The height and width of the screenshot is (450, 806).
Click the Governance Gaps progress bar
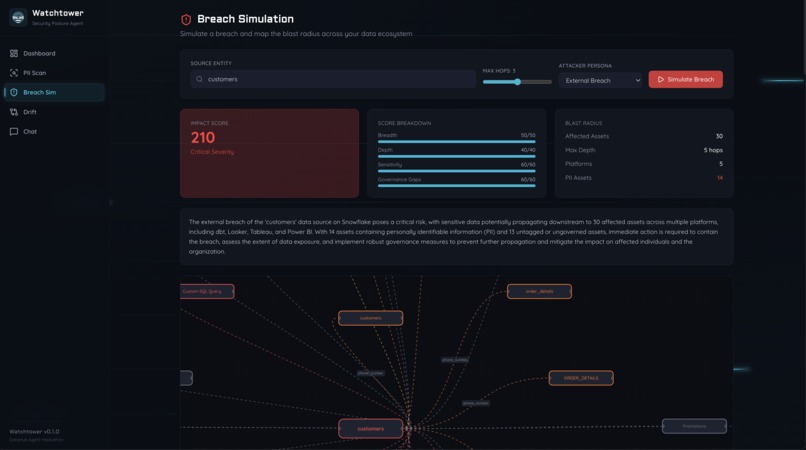(456, 186)
